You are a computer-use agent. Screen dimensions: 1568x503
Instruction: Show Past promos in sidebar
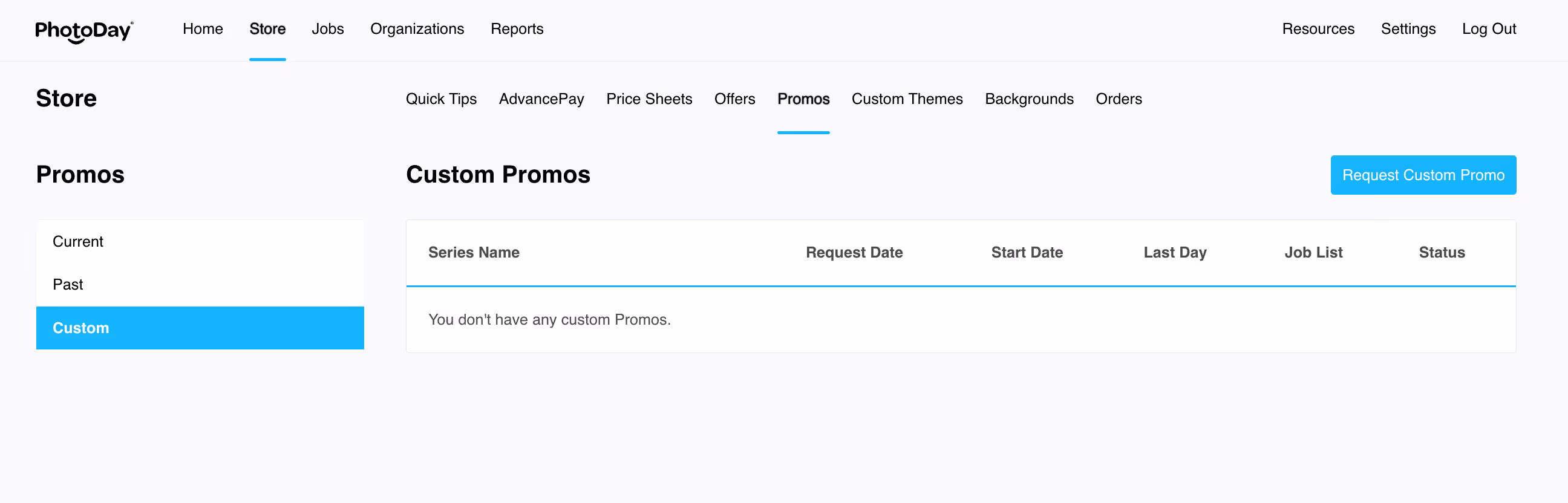point(200,285)
